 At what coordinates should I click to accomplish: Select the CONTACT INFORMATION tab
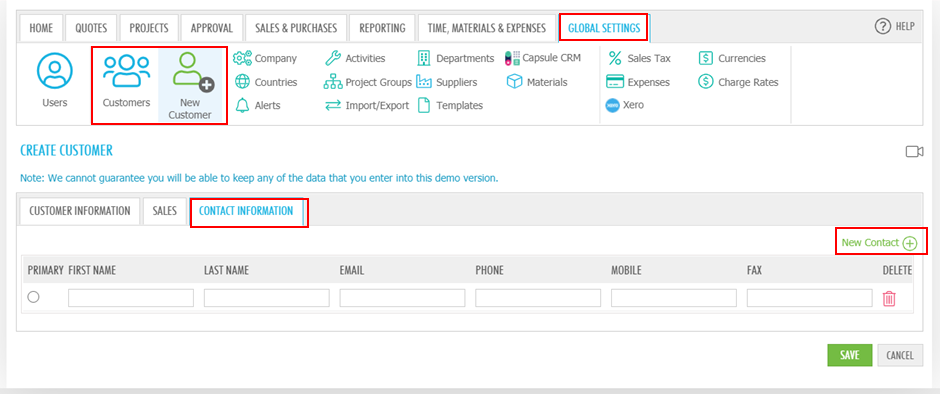(246, 211)
